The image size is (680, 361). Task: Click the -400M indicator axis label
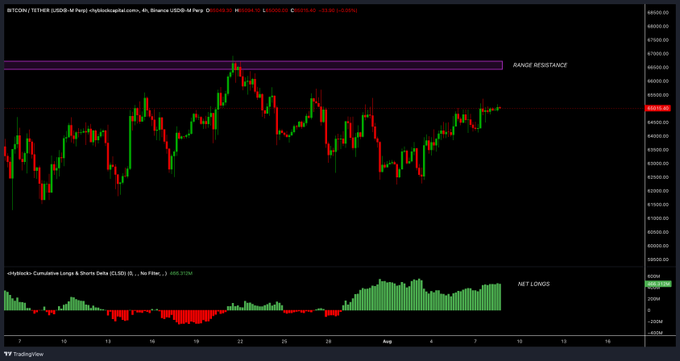[654, 333]
